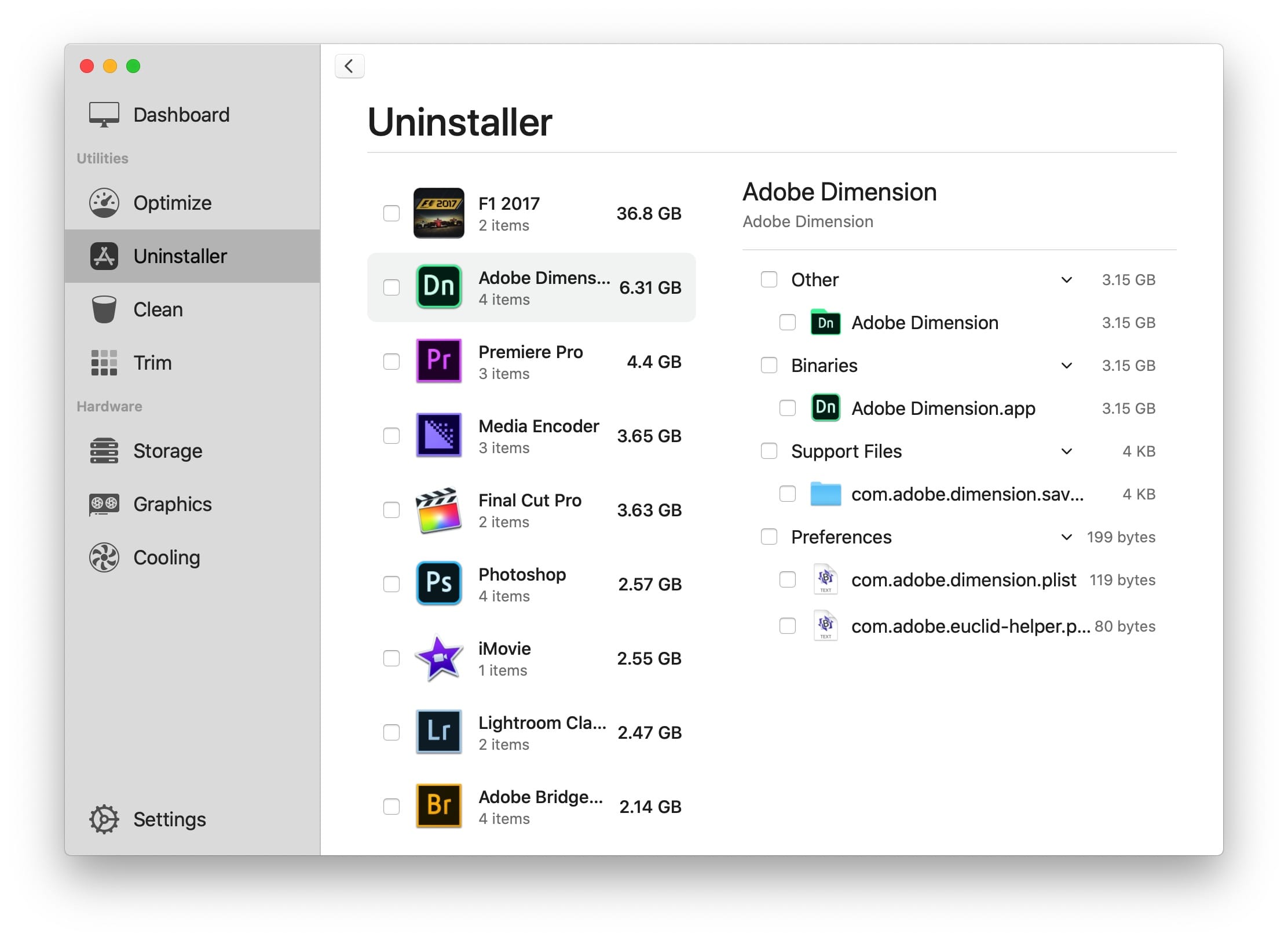Select the iMovie app name

click(x=504, y=649)
